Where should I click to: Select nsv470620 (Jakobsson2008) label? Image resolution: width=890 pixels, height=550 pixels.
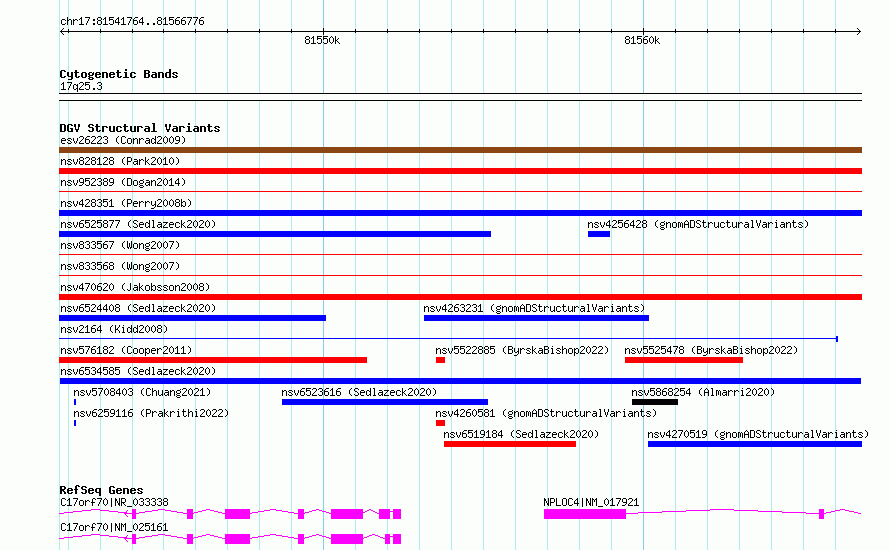(135, 287)
